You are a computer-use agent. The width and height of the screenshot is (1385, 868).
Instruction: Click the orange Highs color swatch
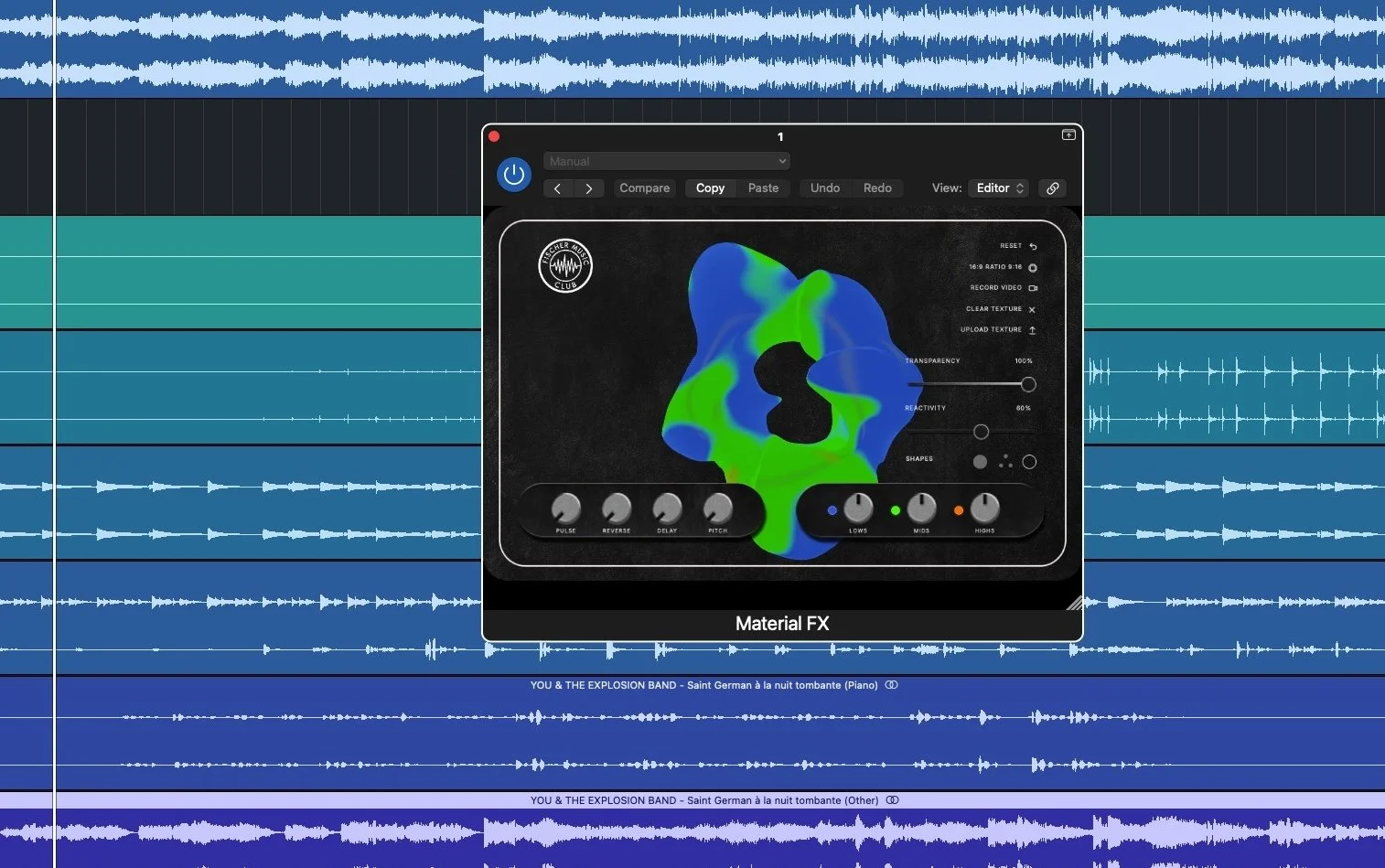(x=959, y=510)
